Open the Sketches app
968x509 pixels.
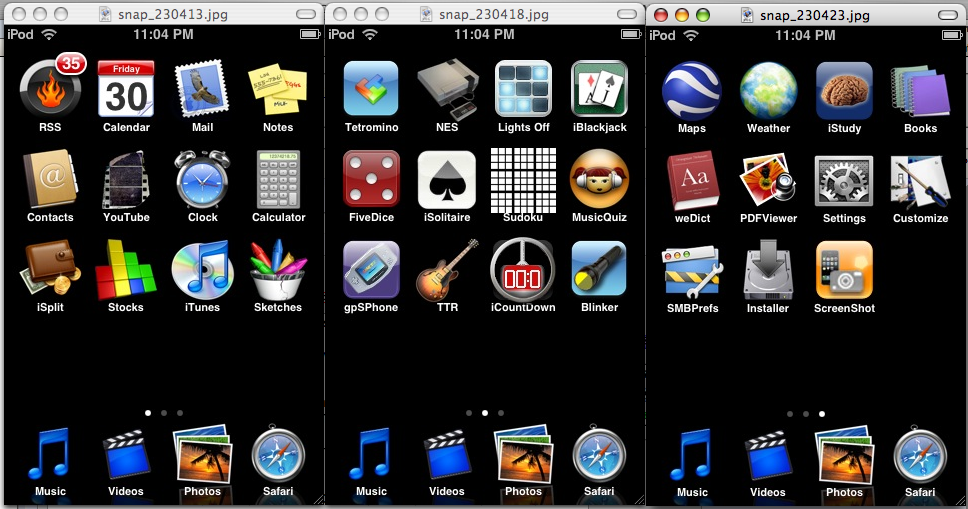click(x=278, y=270)
